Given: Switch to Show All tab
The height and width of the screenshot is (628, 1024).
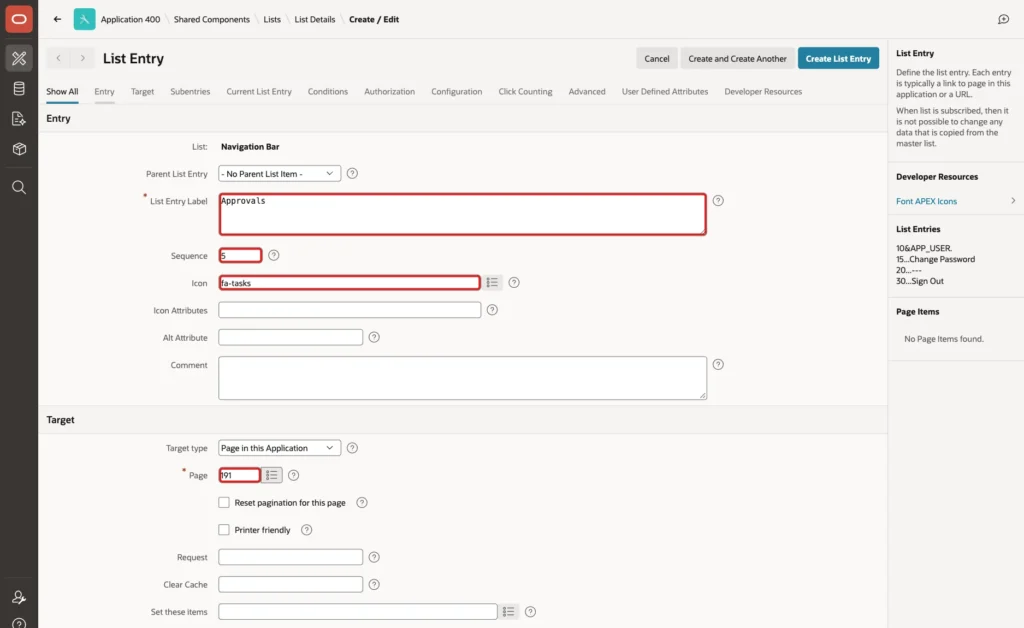Looking at the screenshot, I should 62,91.
